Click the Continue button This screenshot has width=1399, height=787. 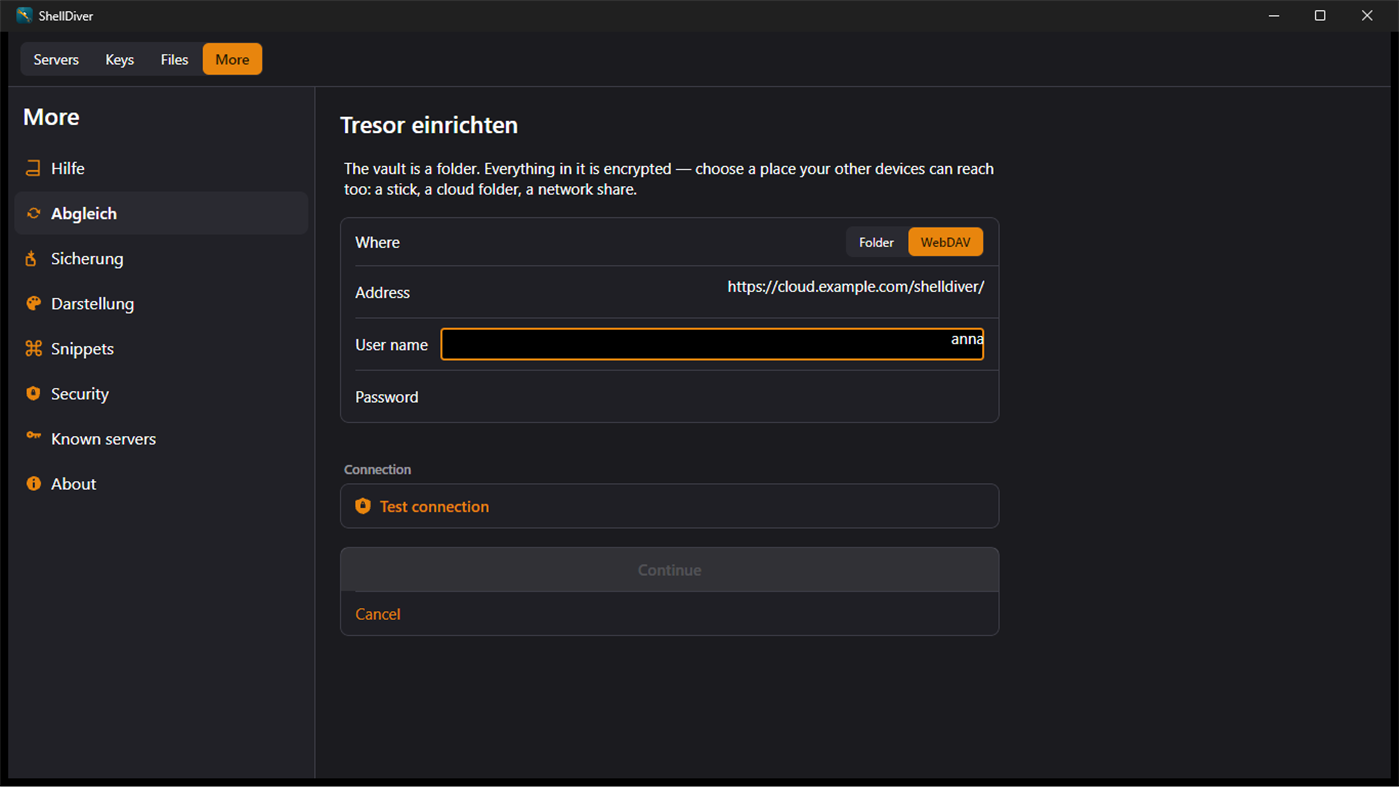669,570
